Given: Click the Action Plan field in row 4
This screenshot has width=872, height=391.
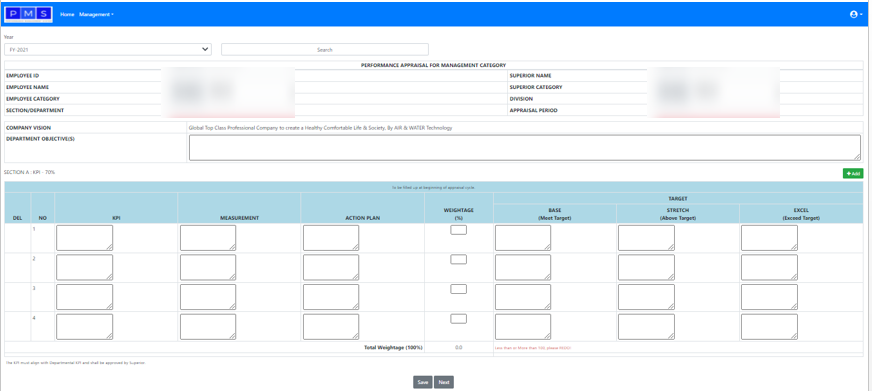Looking at the screenshot, I should tap(331, 326).
